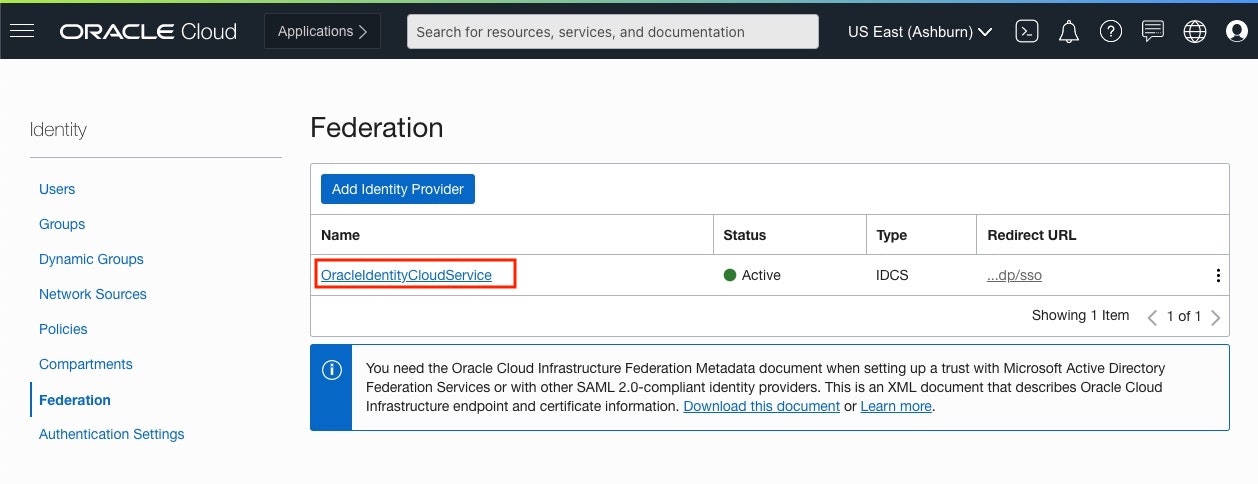Select Dynamic Groups in the sidebar

click(91, 259)
